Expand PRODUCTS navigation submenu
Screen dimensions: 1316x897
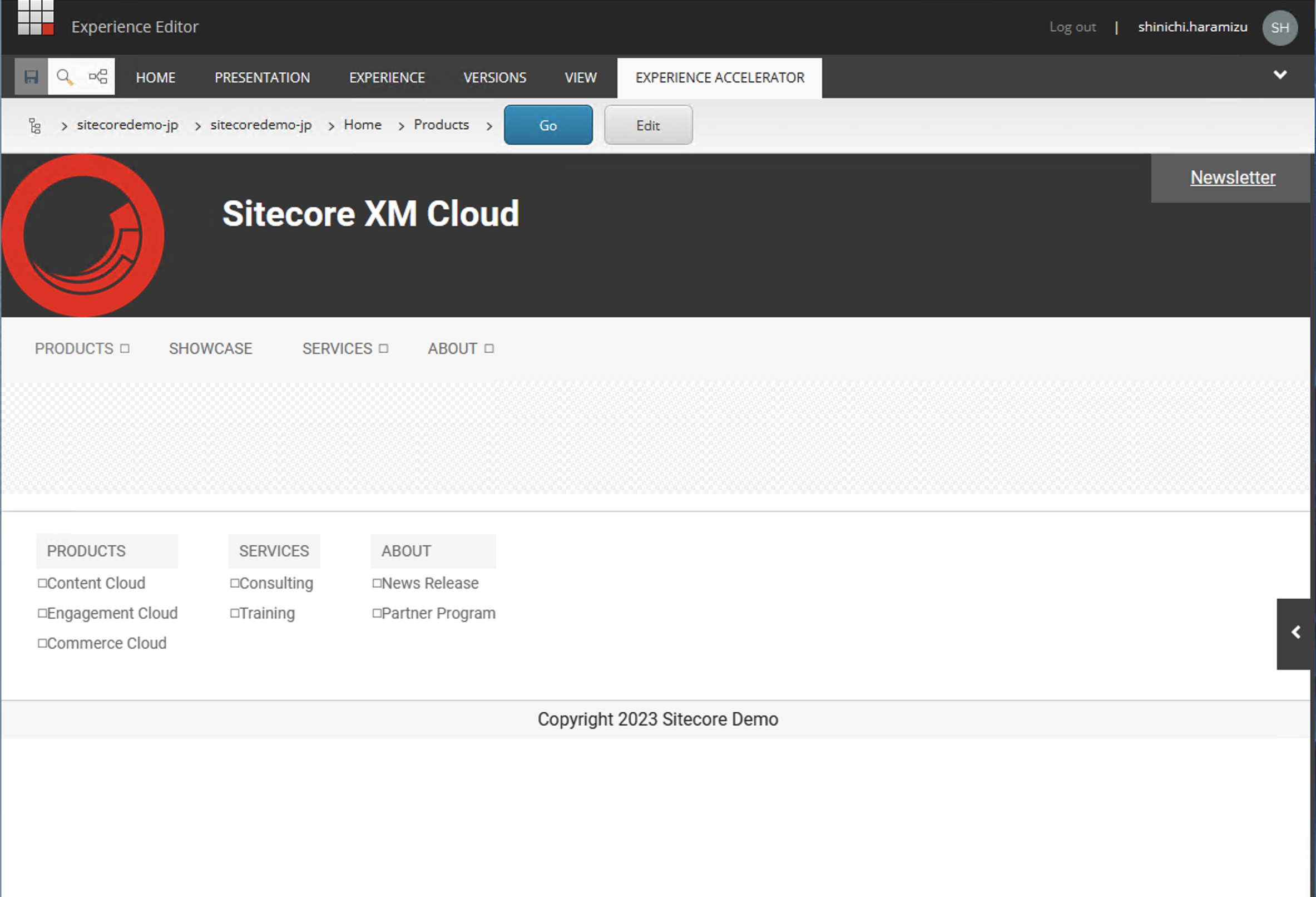(x=125, y=348)
